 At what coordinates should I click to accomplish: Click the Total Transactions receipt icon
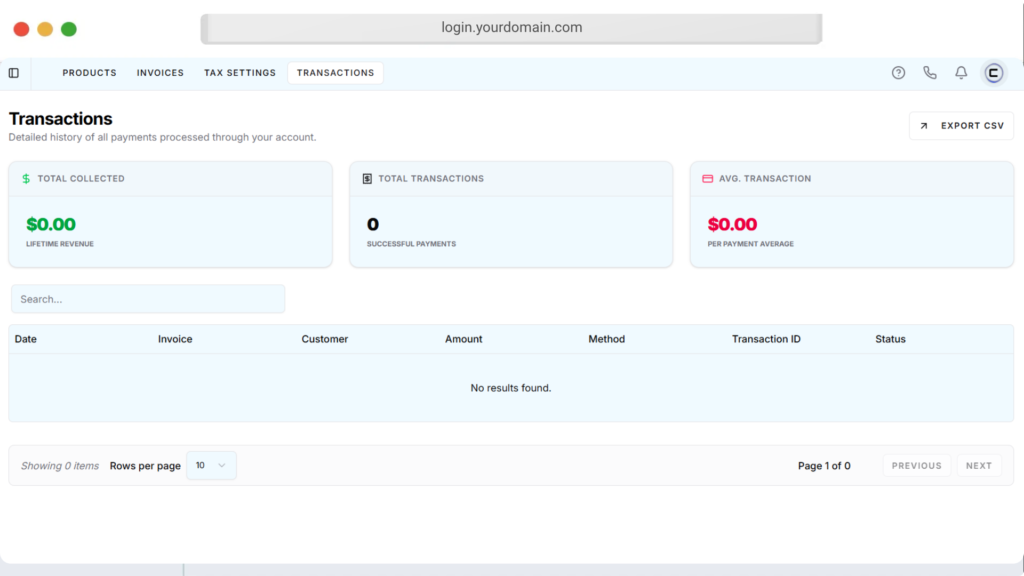point(367,179)
